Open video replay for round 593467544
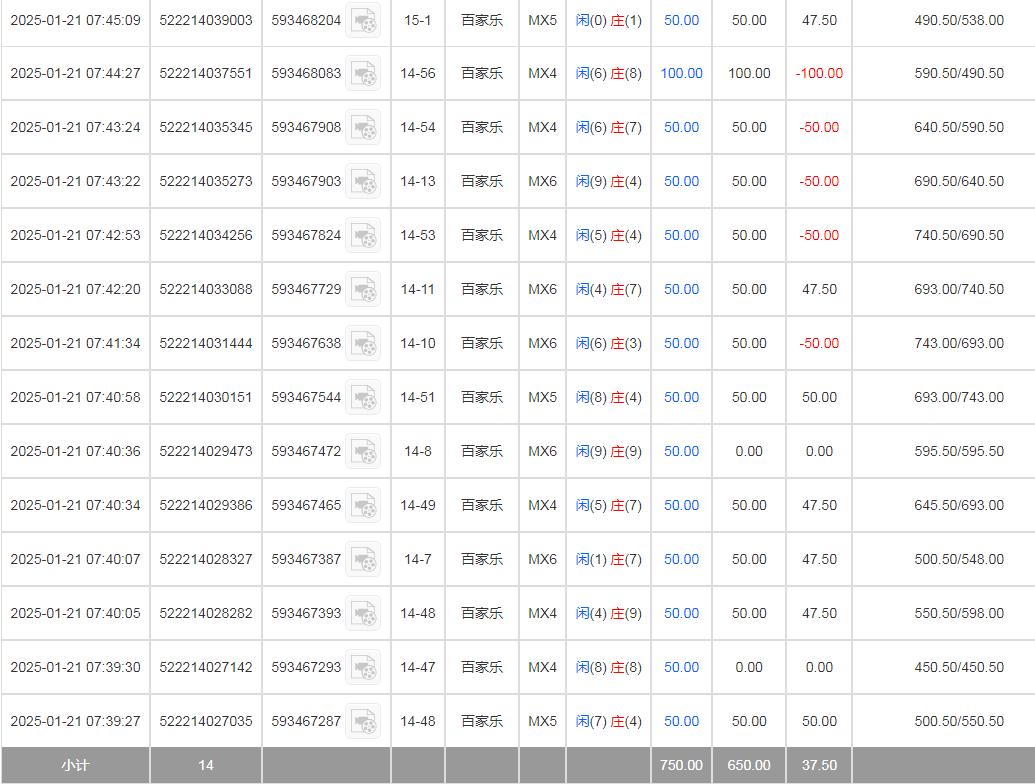Viewport: 1035px width, 784px height. click(x=364, y=398)
